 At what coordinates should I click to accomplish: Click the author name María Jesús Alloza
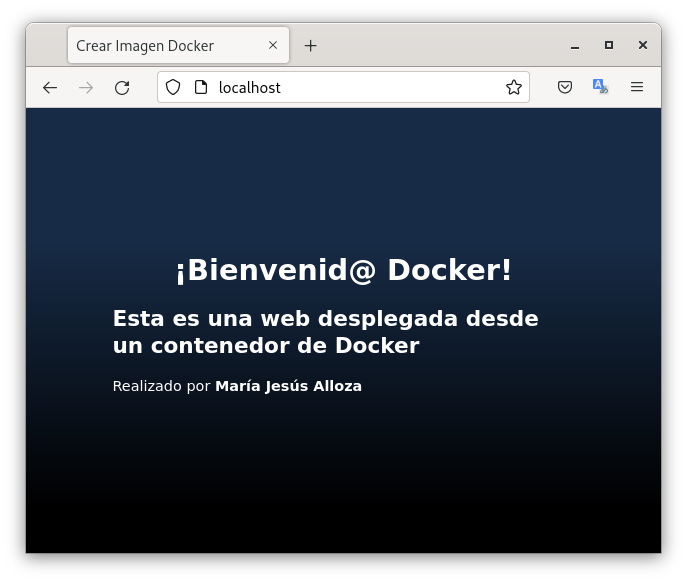point(288,386)
